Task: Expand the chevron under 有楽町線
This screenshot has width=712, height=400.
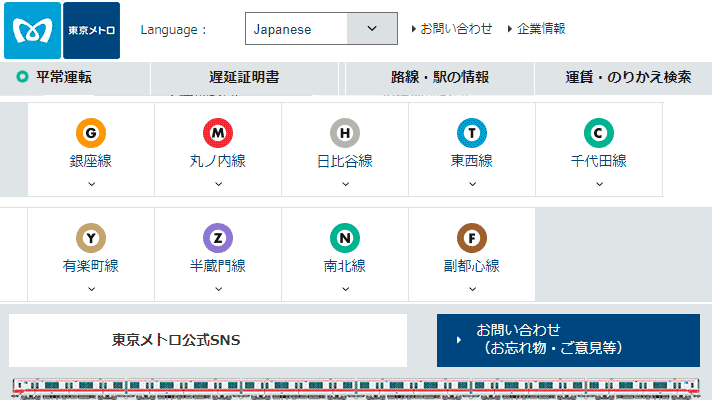Action: coord(92,289)
